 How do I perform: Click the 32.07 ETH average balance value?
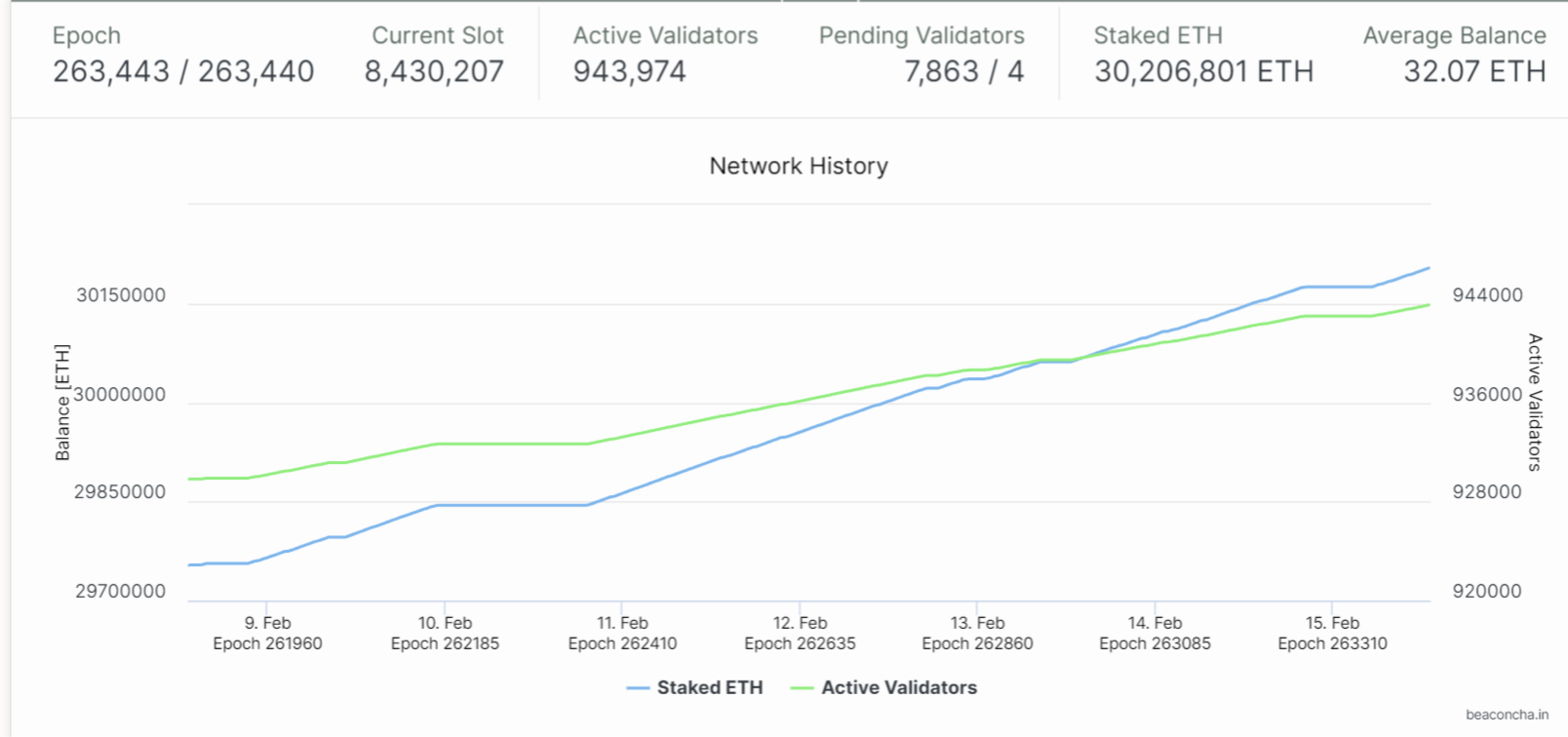[1474, 71]
